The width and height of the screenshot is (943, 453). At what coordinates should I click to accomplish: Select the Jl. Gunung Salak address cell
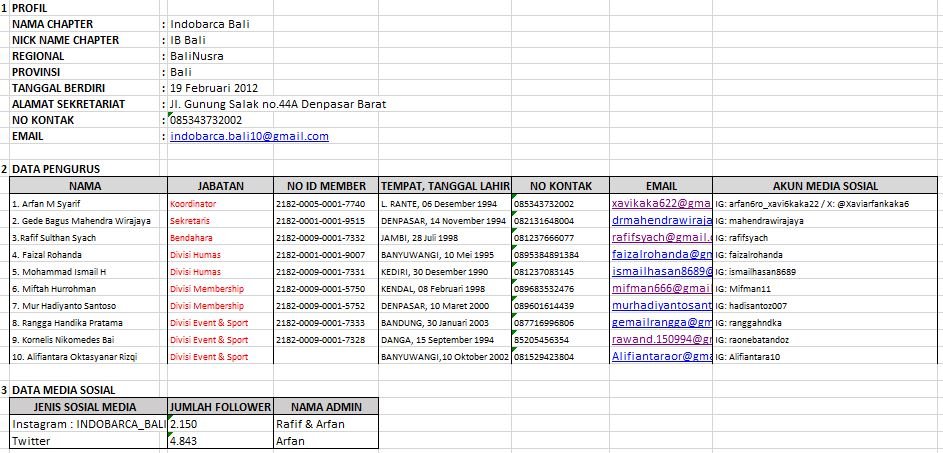pos(278,104)
